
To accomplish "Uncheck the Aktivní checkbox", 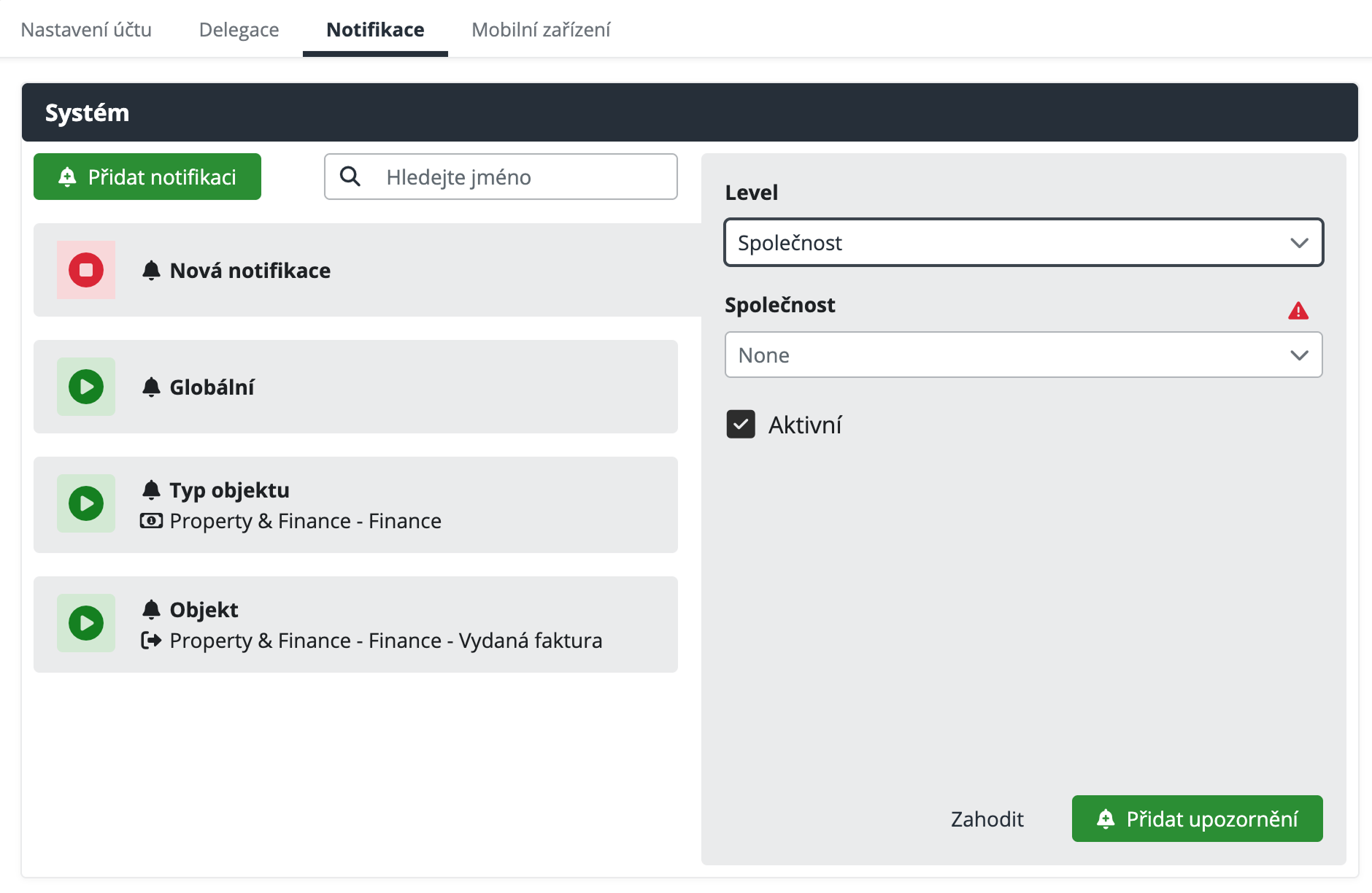I will [741, 424].
